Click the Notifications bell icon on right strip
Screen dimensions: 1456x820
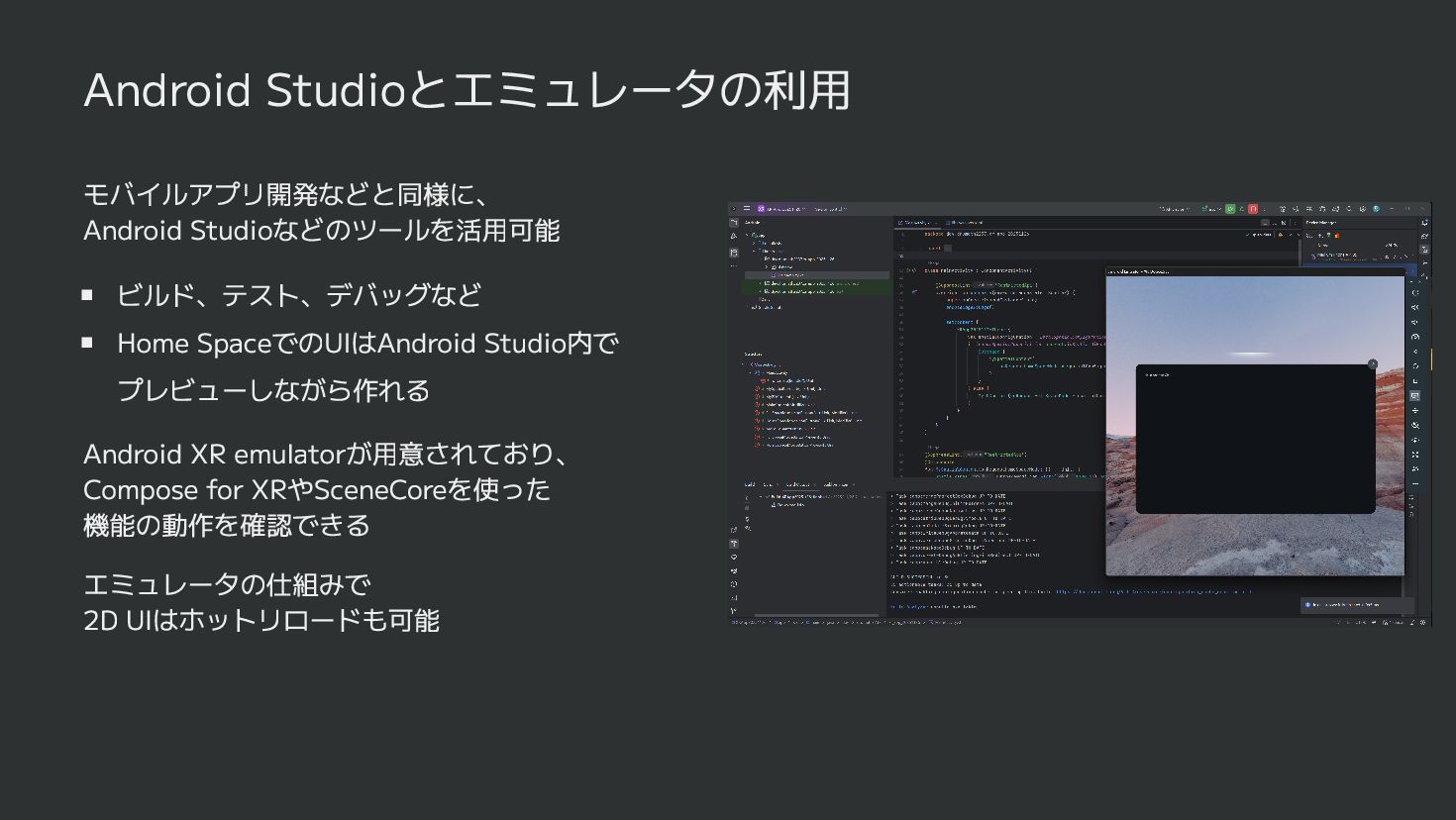1424,223
